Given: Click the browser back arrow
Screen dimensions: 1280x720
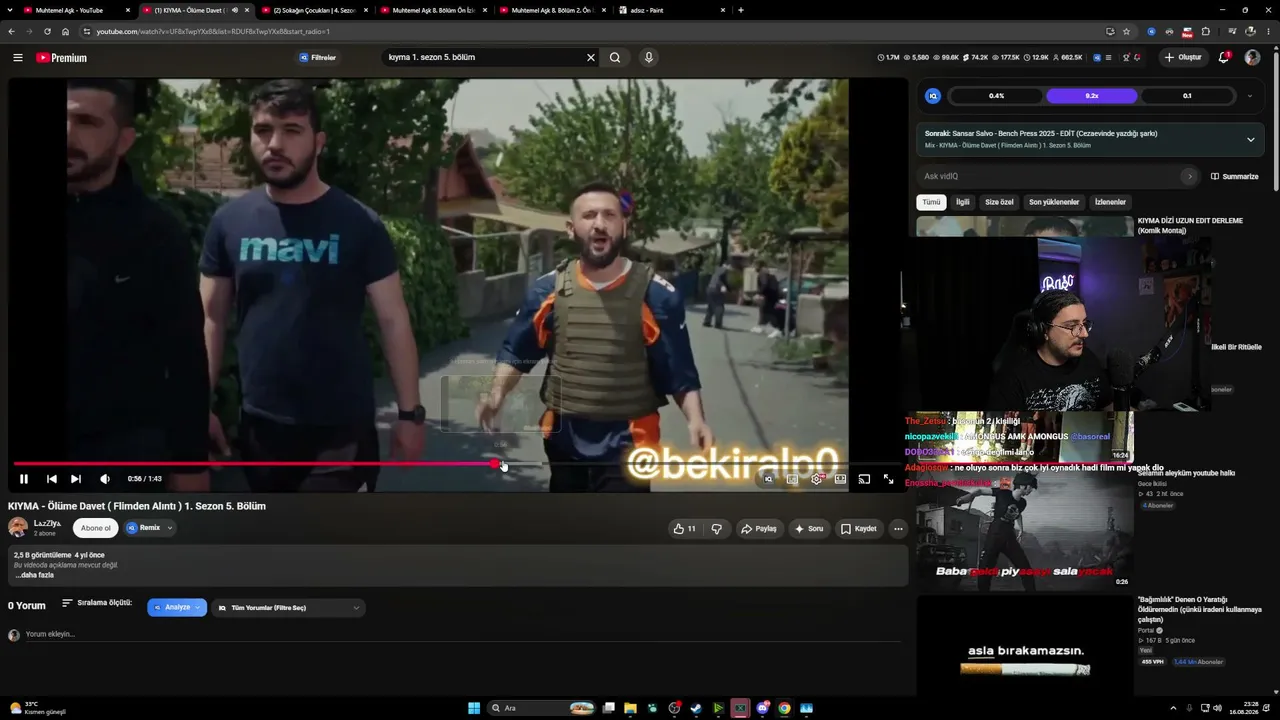Looking at the screenshot, I should 12,31.
